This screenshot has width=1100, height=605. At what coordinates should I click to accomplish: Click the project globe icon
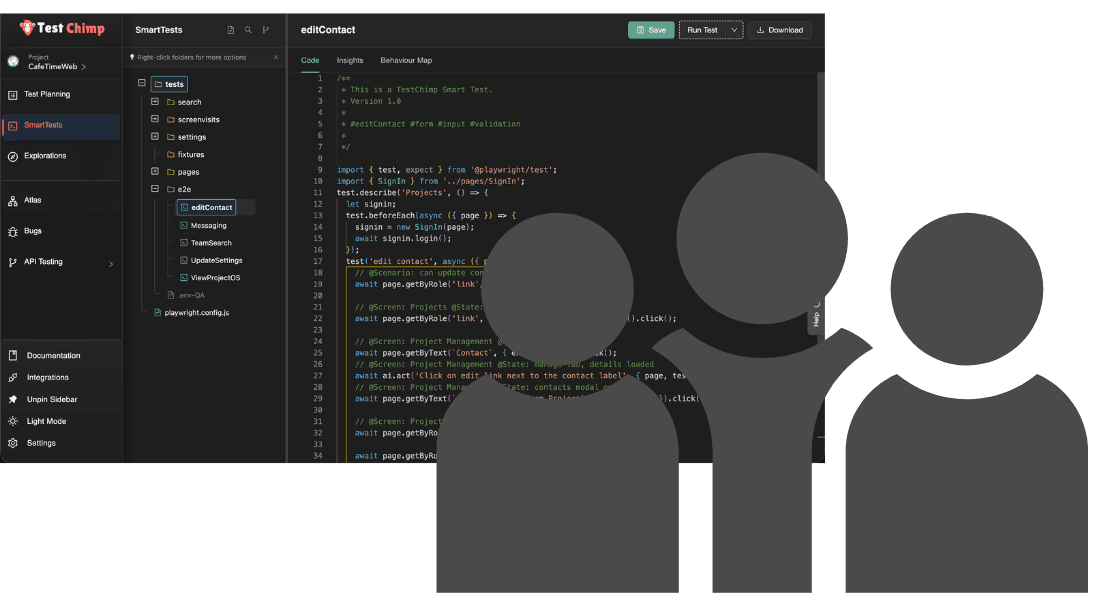point(13,62)
